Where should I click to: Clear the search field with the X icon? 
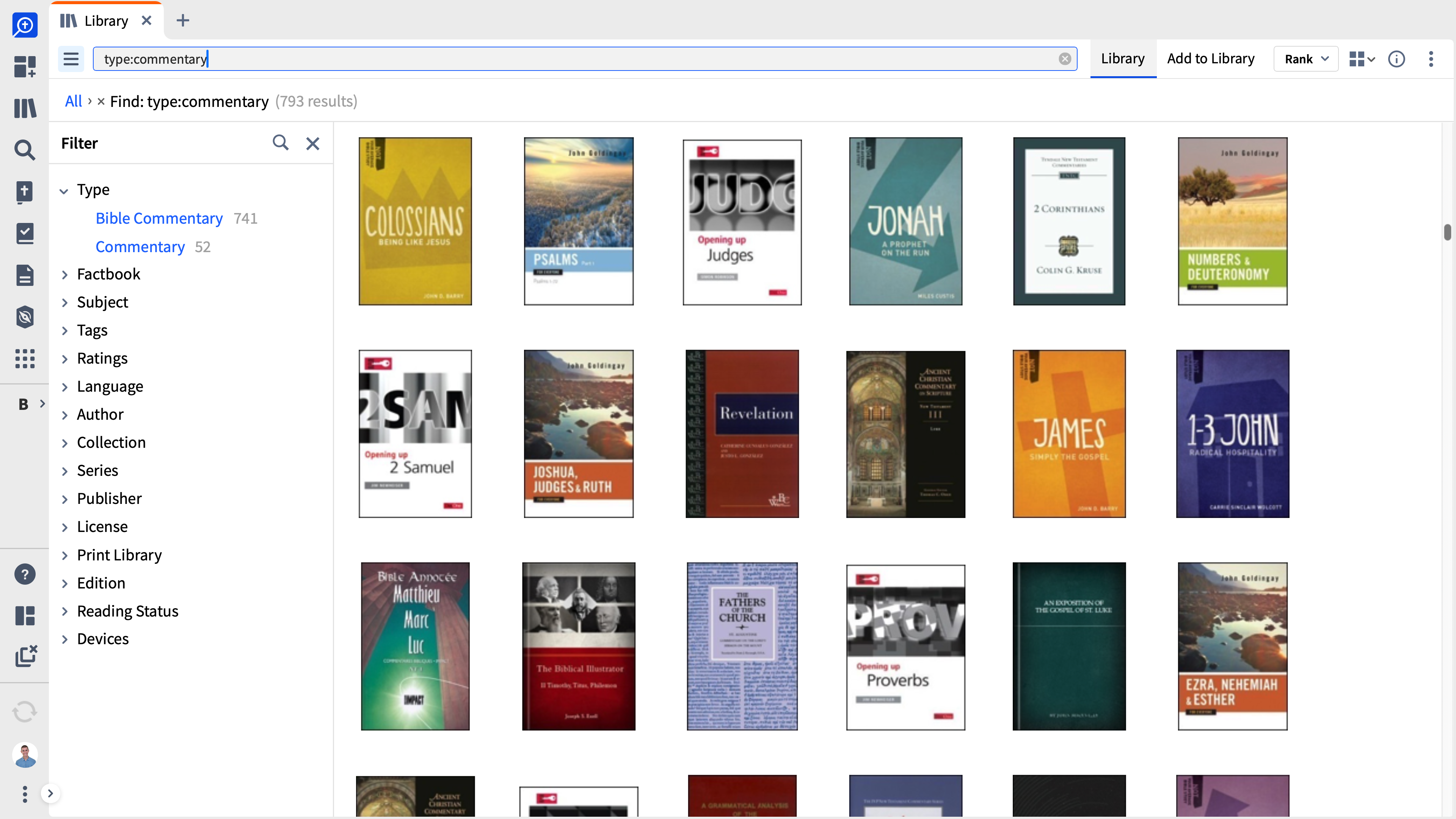tap(1065, 59)
